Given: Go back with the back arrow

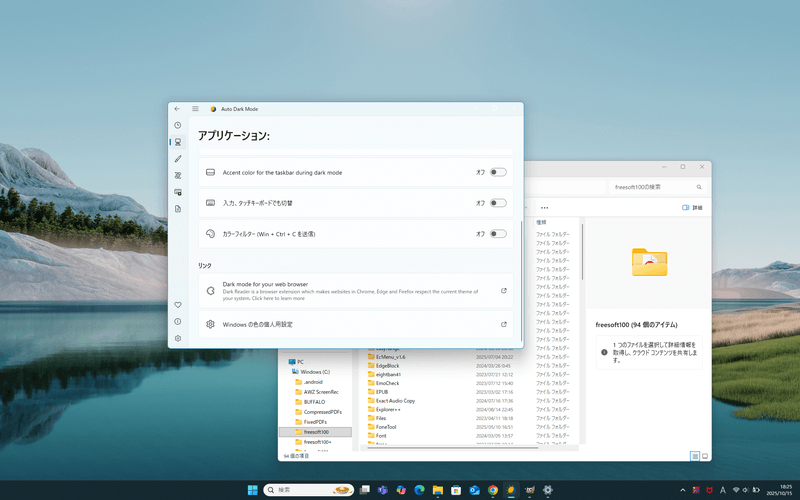Looking at the screenshot, I should pyautogui.click(x=177, y=108).
